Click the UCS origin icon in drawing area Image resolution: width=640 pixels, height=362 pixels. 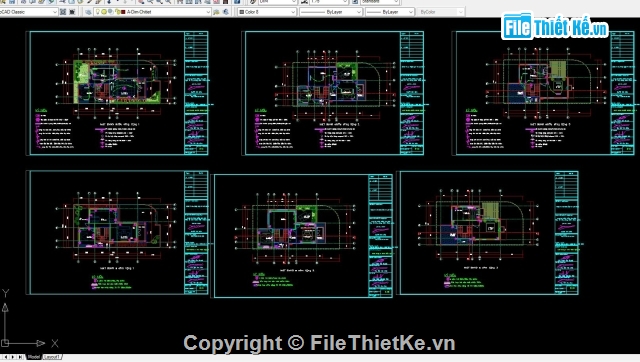click(5, 343)
